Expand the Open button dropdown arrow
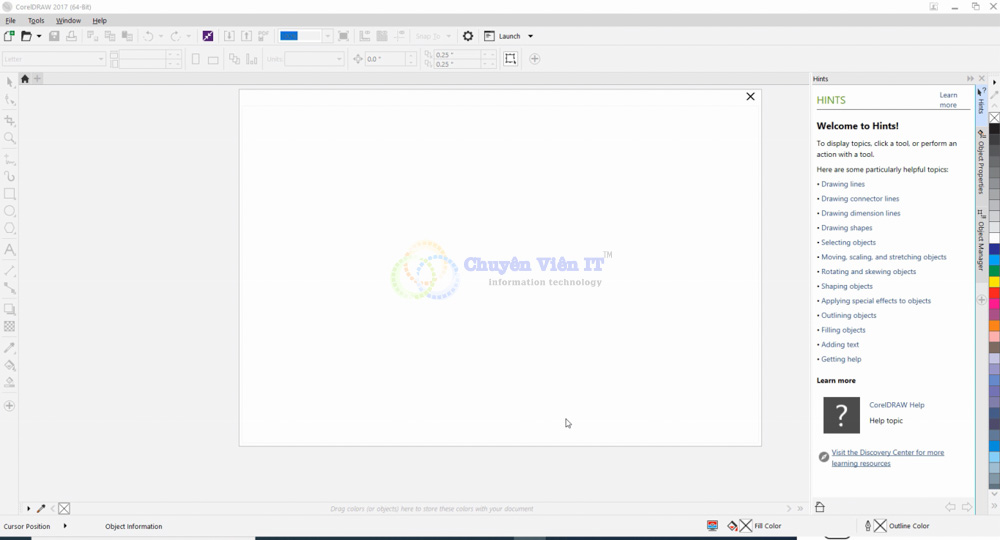1000x540 pixels. 39,36
